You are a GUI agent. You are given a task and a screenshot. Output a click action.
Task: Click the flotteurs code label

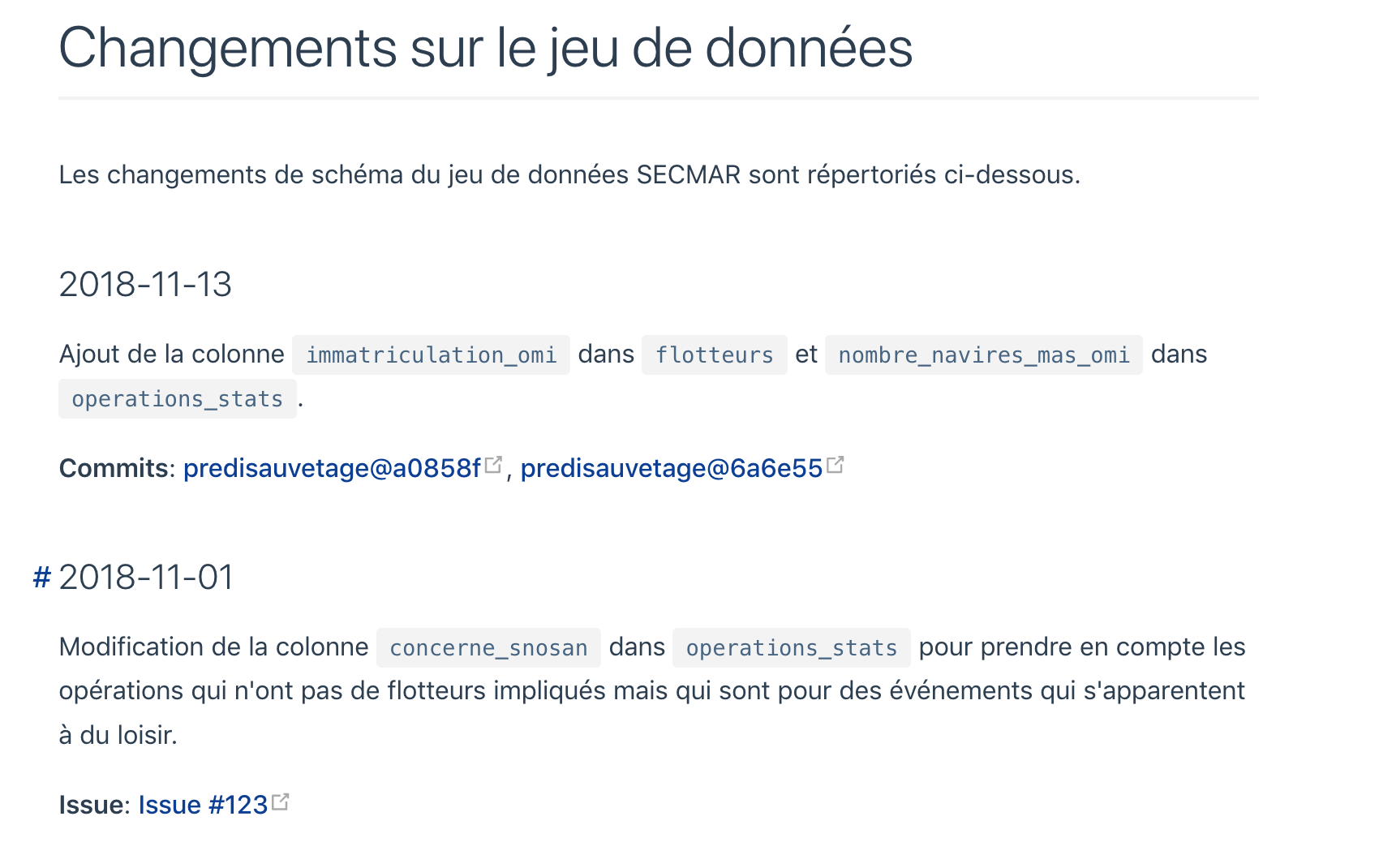tap(714, 355)
